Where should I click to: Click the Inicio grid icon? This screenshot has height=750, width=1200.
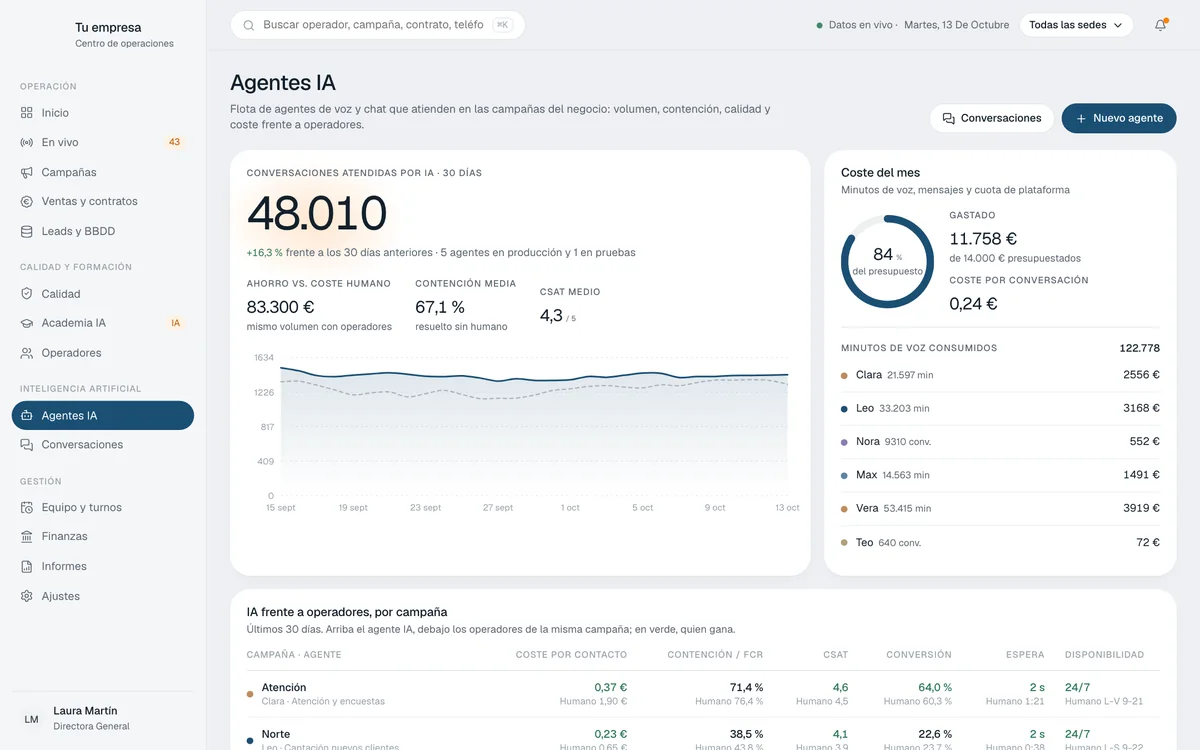pos(27,113)
